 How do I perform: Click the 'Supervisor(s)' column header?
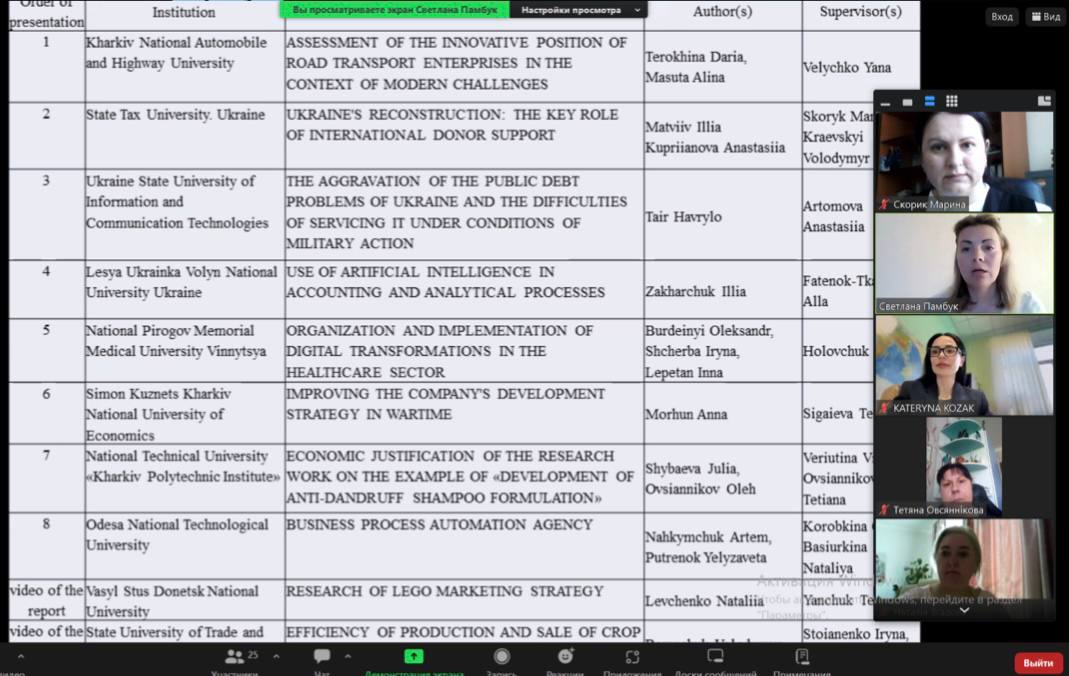click(860, 12)
